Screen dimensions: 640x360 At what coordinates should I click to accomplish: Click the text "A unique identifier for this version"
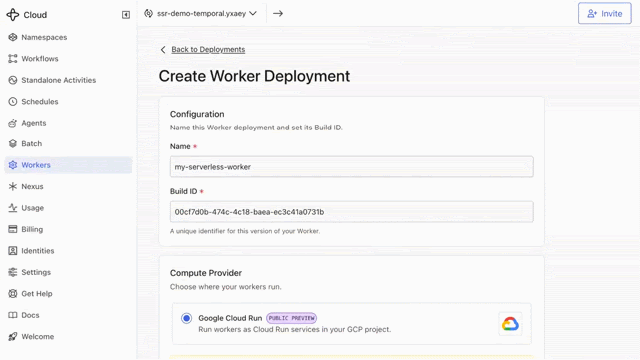tap(245, 231)
